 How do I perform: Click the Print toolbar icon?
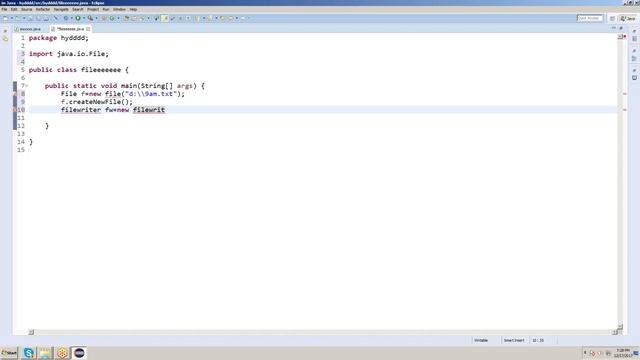point(46,18)
